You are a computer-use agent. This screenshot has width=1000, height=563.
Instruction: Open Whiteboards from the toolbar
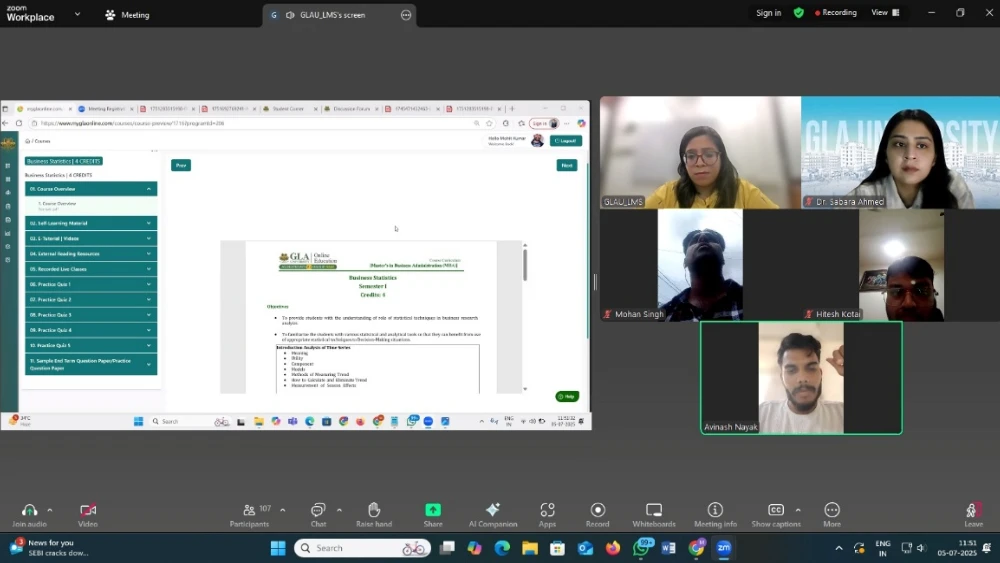pyautogui.click(x=654, y=510)
